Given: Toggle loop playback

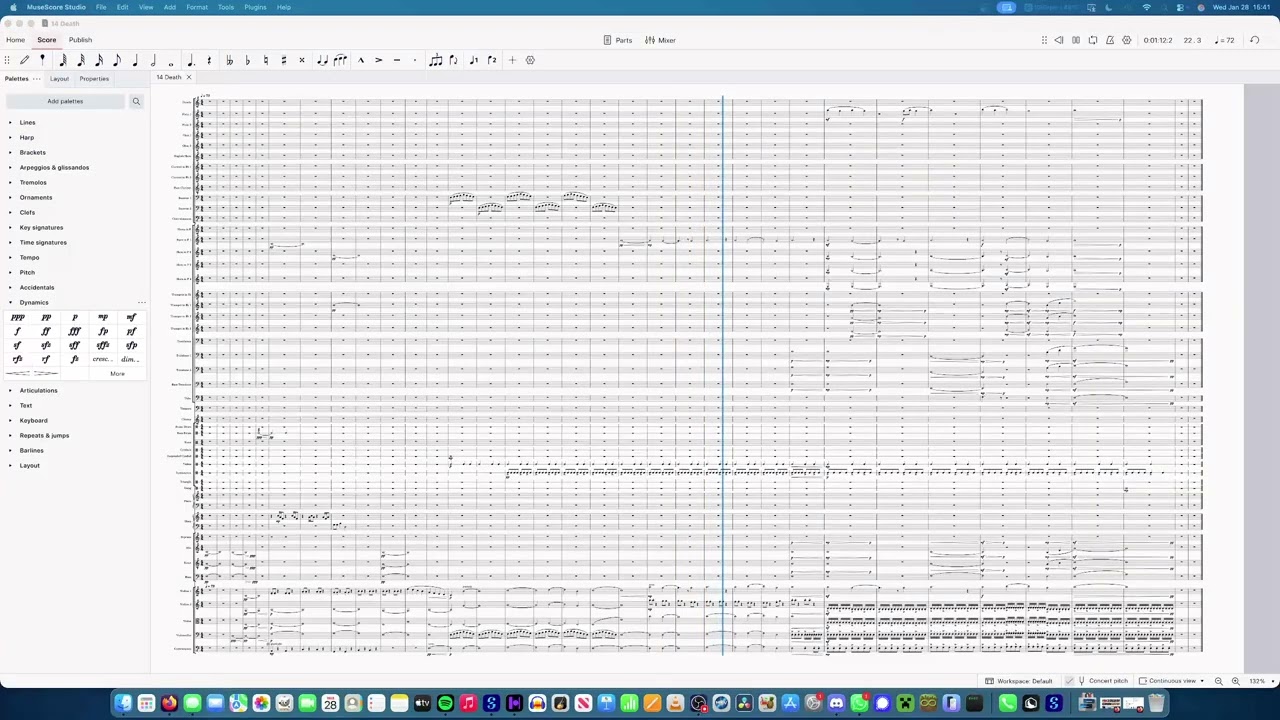Looking at the screenshot, I should coord(1093,40).
